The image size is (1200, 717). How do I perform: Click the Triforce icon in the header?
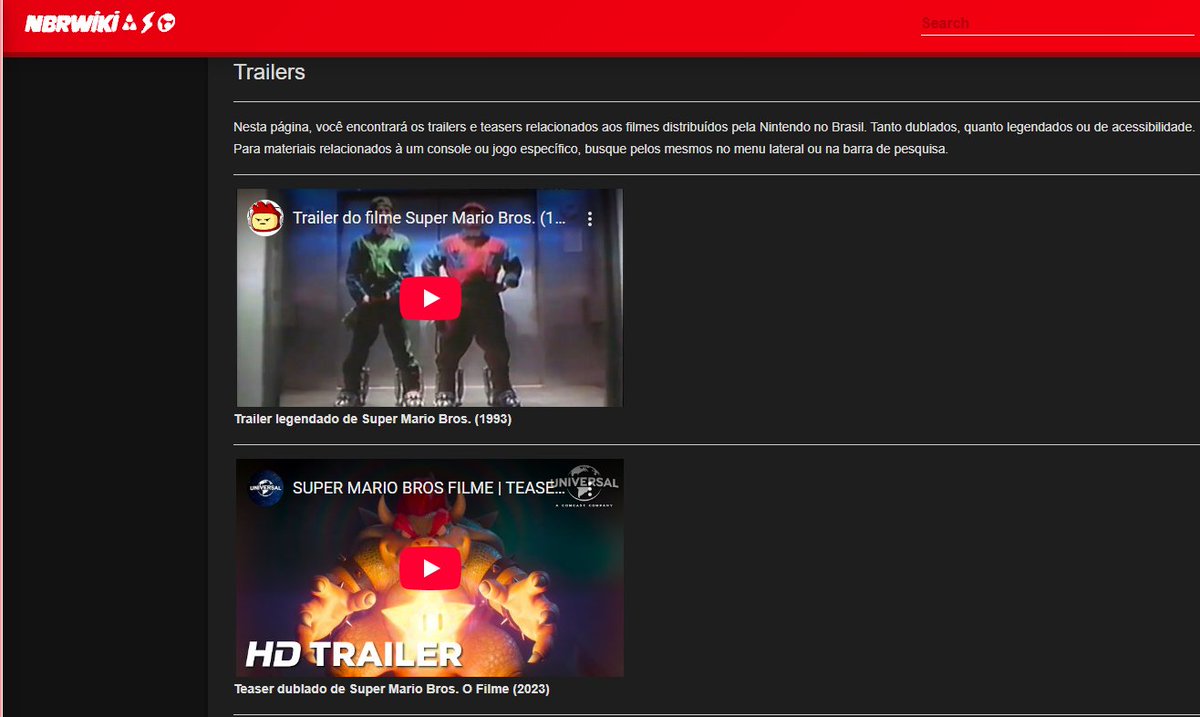point(128,23)
